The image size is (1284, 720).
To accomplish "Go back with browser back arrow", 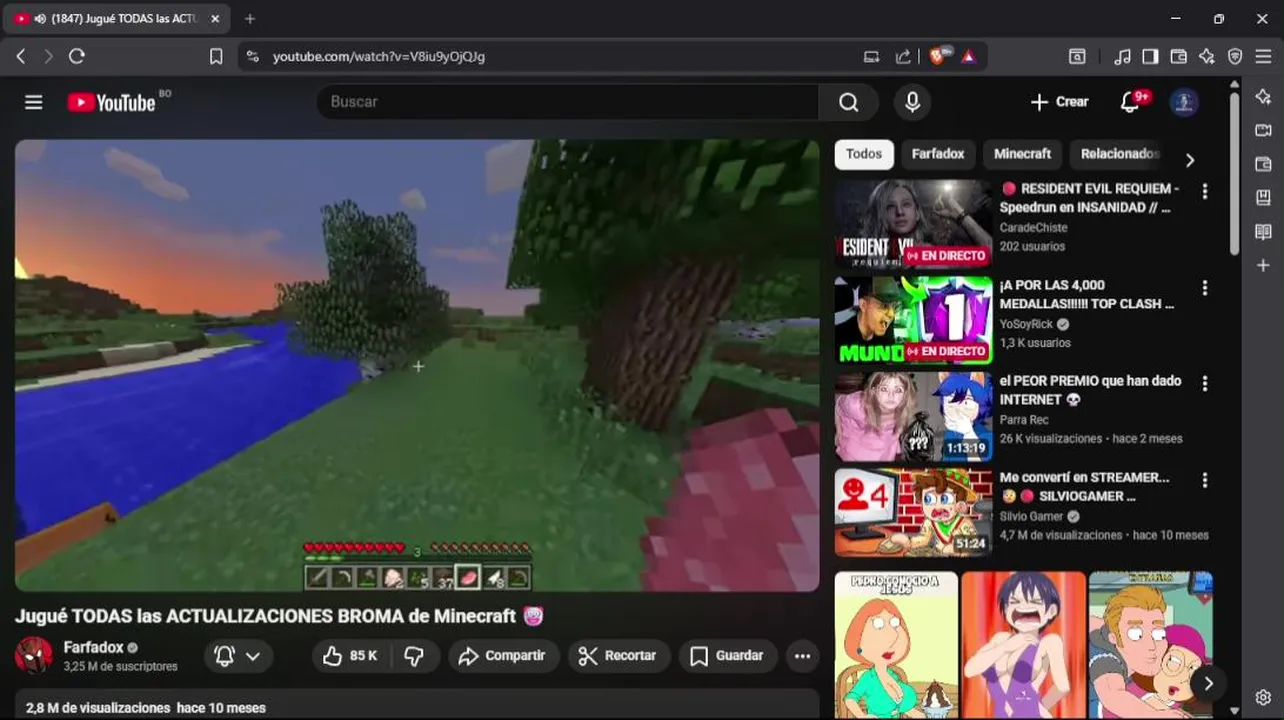I will click(x=21, y=57).
